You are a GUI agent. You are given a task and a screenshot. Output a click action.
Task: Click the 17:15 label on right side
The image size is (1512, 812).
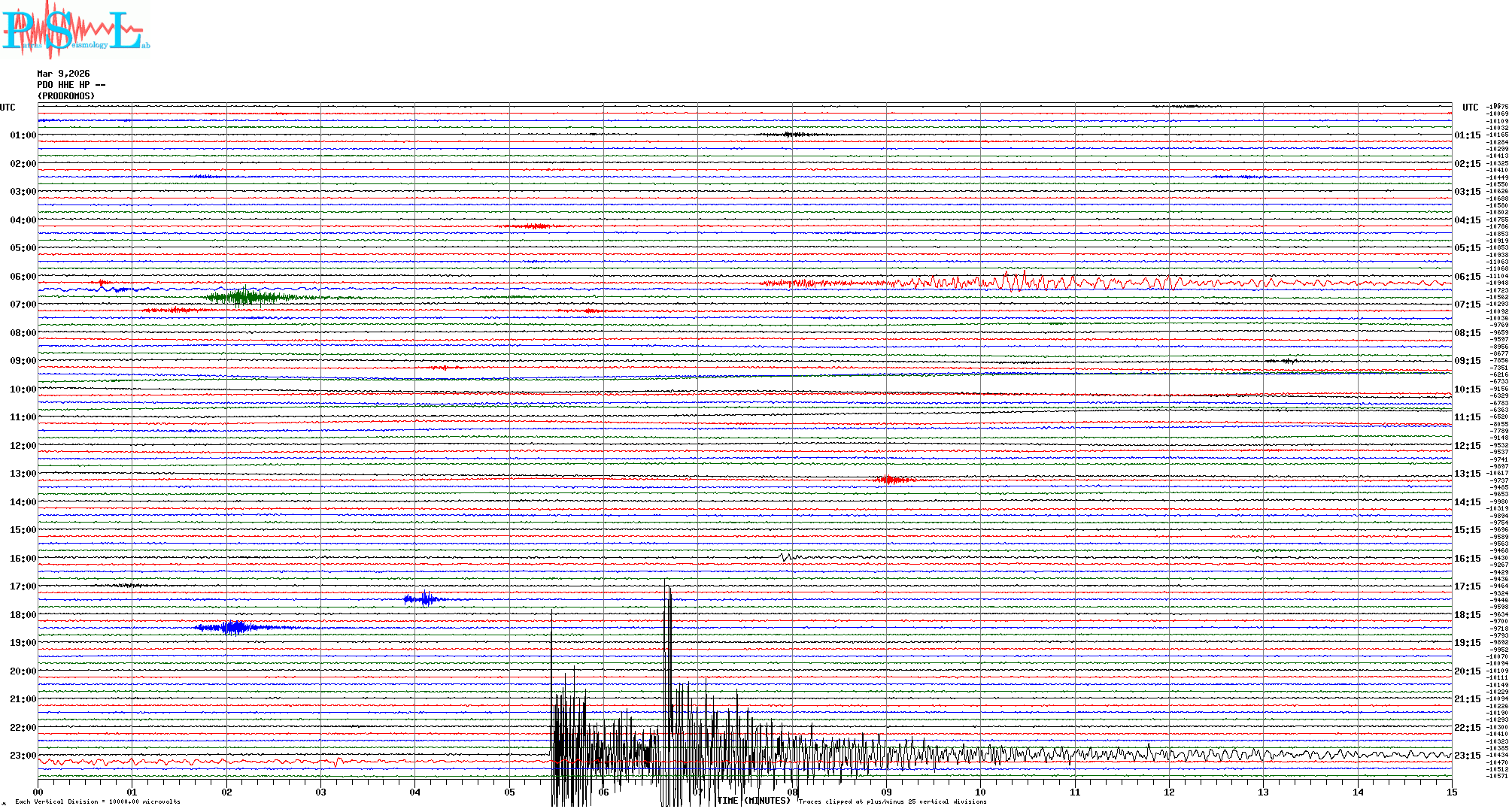(1467, 586)
